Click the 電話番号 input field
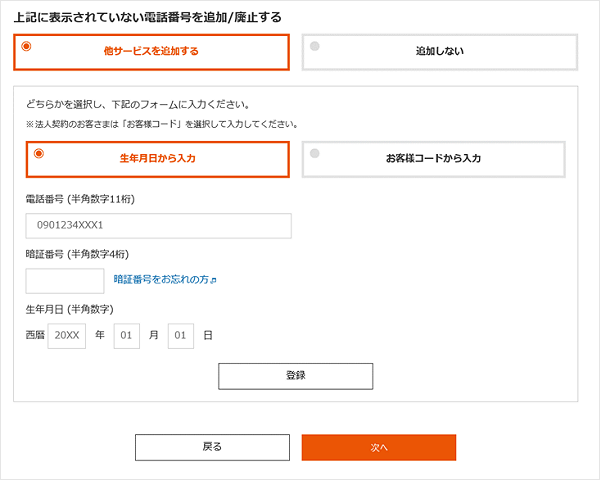The image size is (600, 480). tap(158, 226)
